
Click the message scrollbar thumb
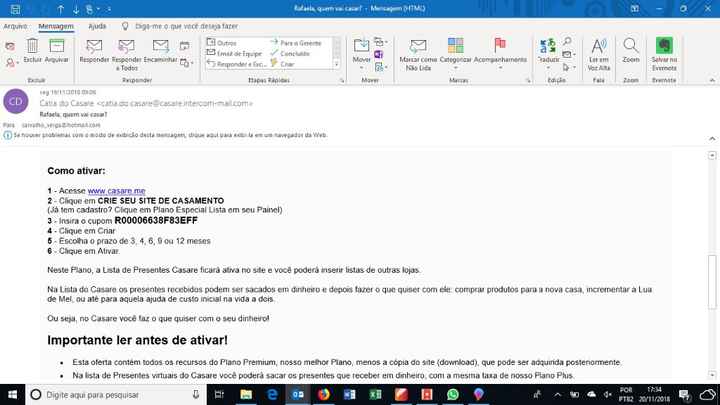tap(712, 282)
